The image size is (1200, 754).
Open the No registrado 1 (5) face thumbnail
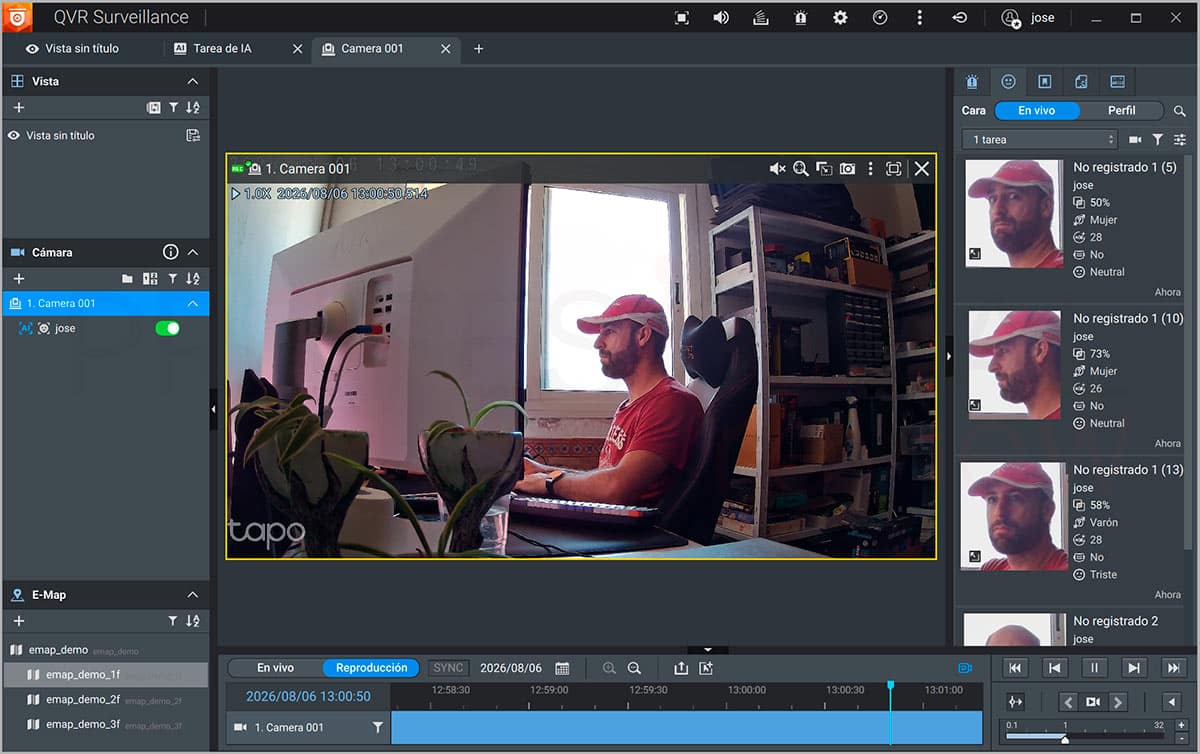point(1014,213)
